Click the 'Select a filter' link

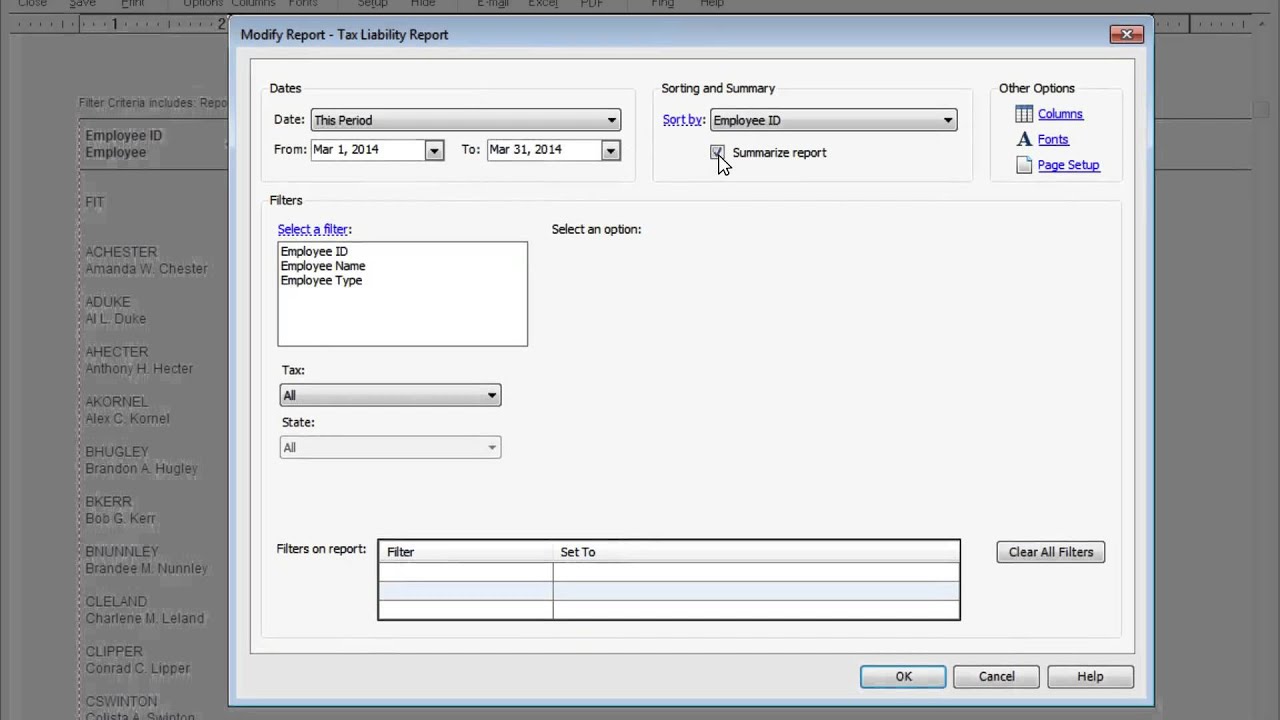[314, 229]
